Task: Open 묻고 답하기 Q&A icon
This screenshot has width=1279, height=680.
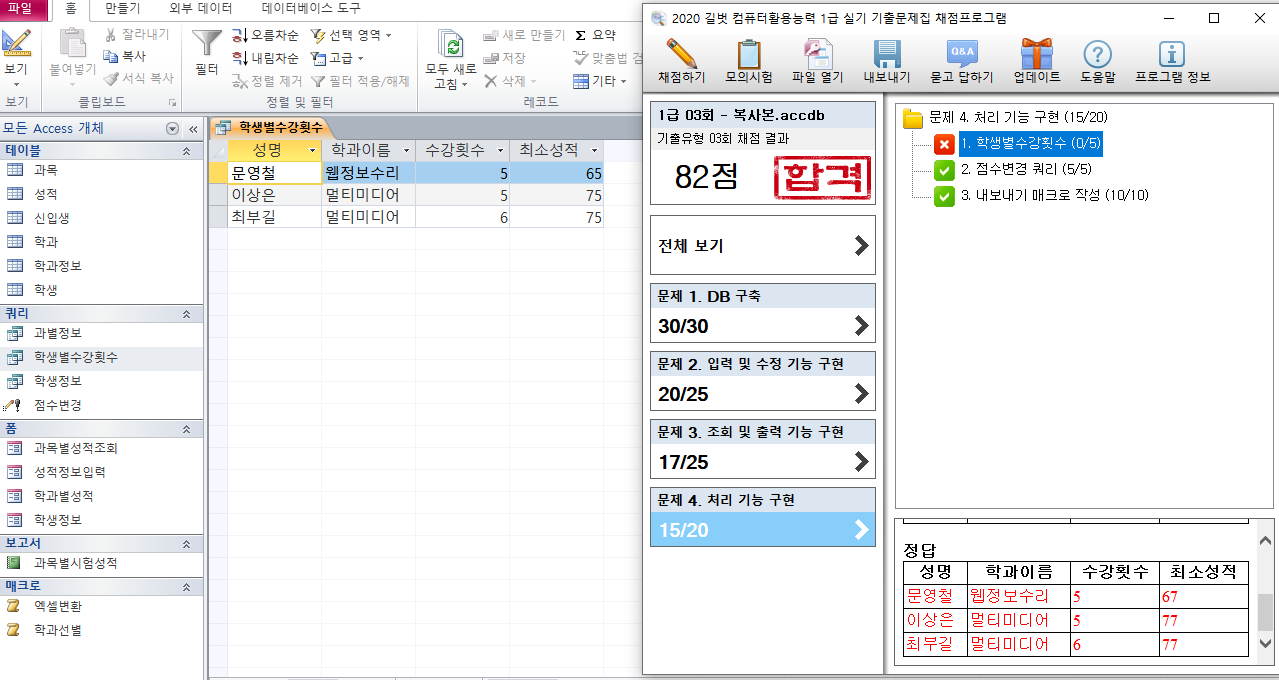Action: click(x=961, y=54)
